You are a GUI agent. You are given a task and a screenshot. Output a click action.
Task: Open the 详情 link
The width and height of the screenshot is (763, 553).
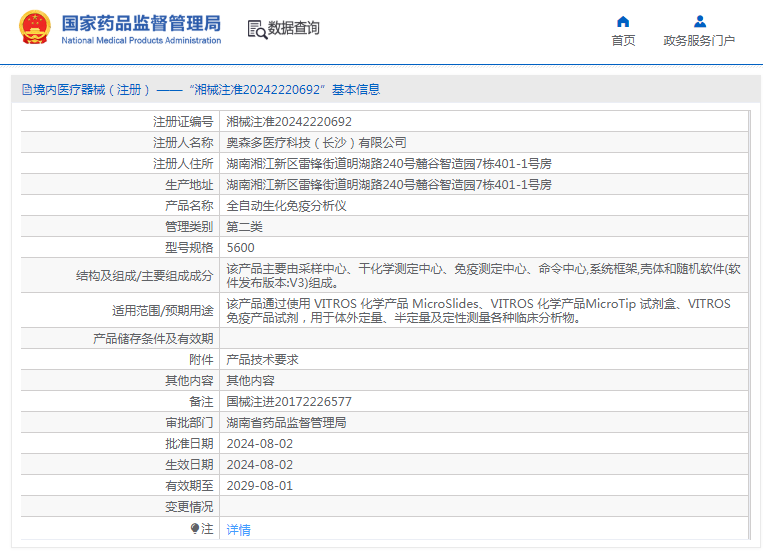238,530
